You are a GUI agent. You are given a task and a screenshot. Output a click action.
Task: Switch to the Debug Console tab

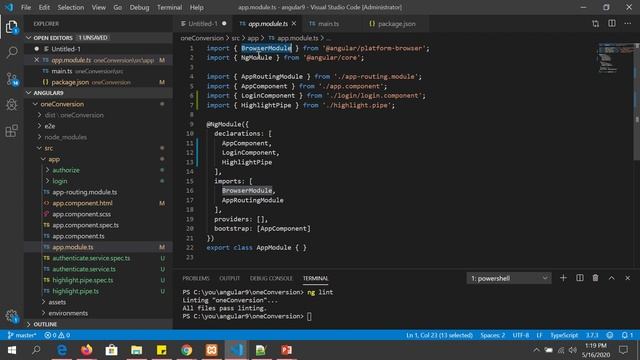point(271,278)
